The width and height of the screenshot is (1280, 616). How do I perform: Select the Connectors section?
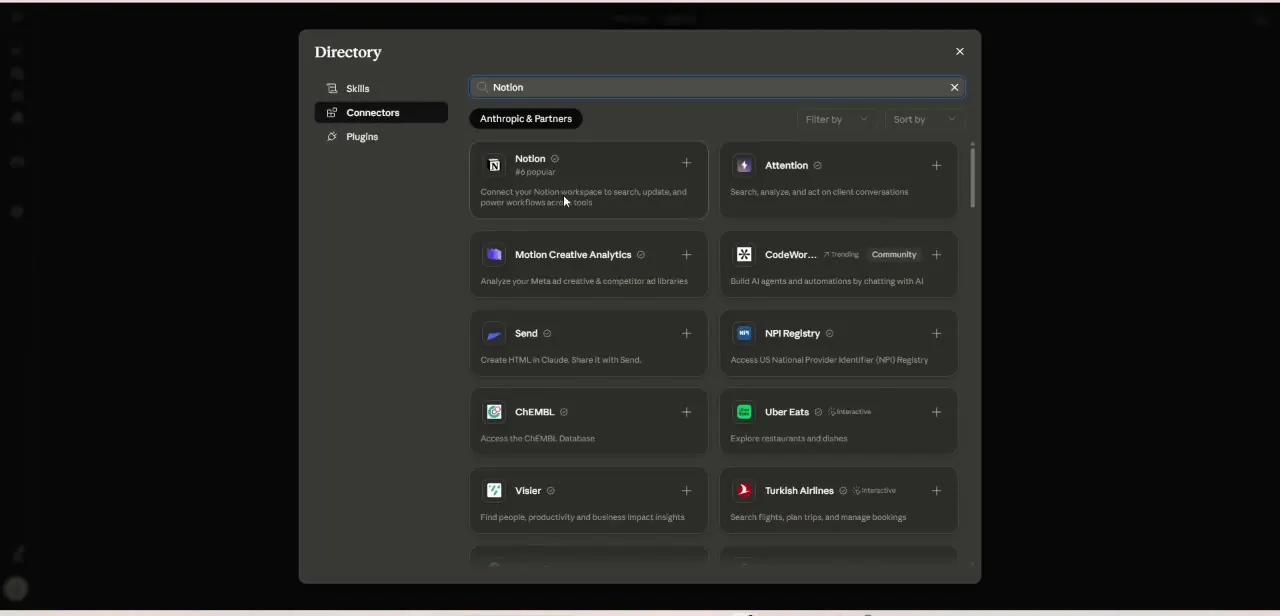tap(381, 112)
